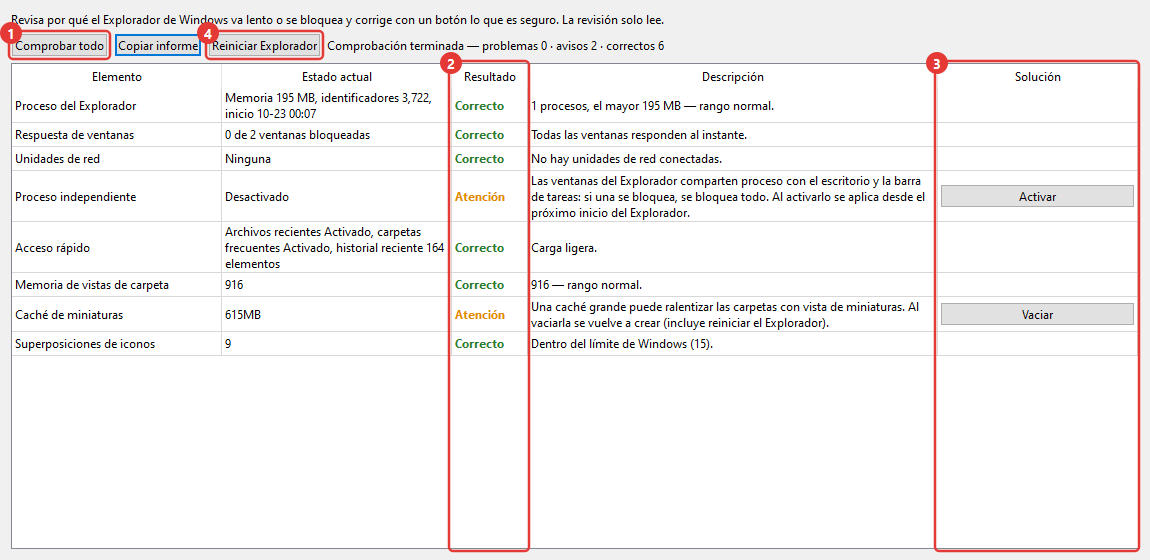Click the Carga ligera description
The height and width of the screenshot is (560, 1150).
[x=564, y=248]
